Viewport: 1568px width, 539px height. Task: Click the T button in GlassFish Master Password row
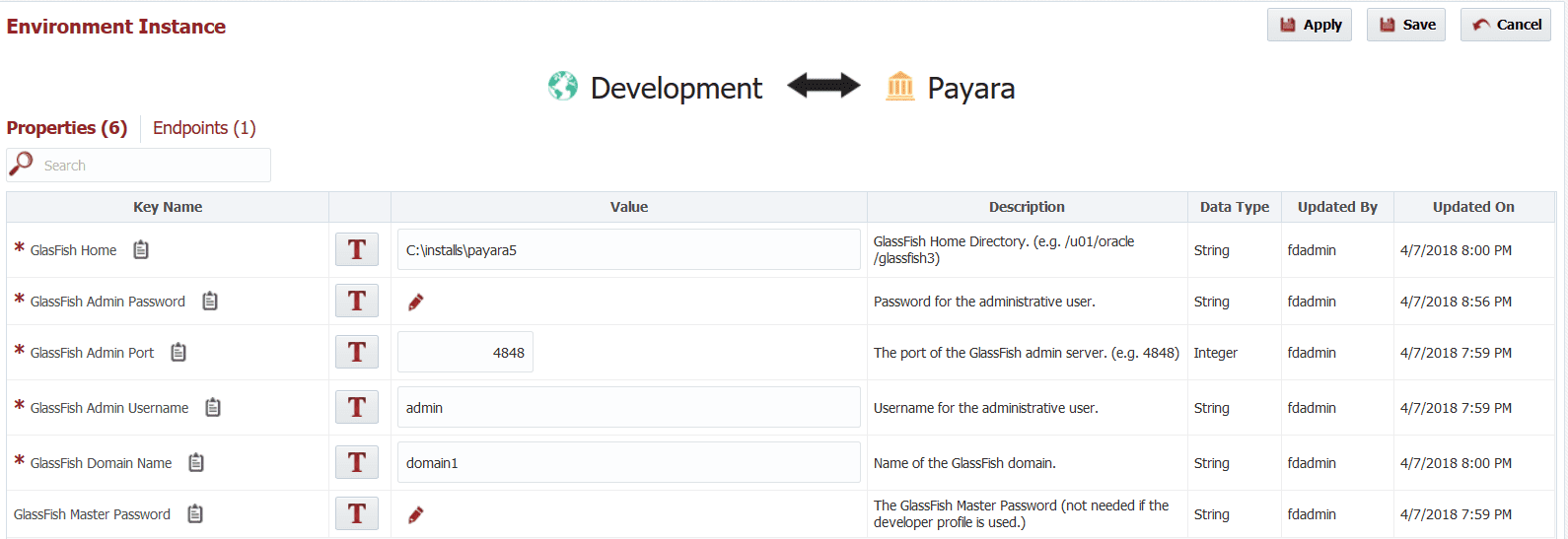click(357, 514)
